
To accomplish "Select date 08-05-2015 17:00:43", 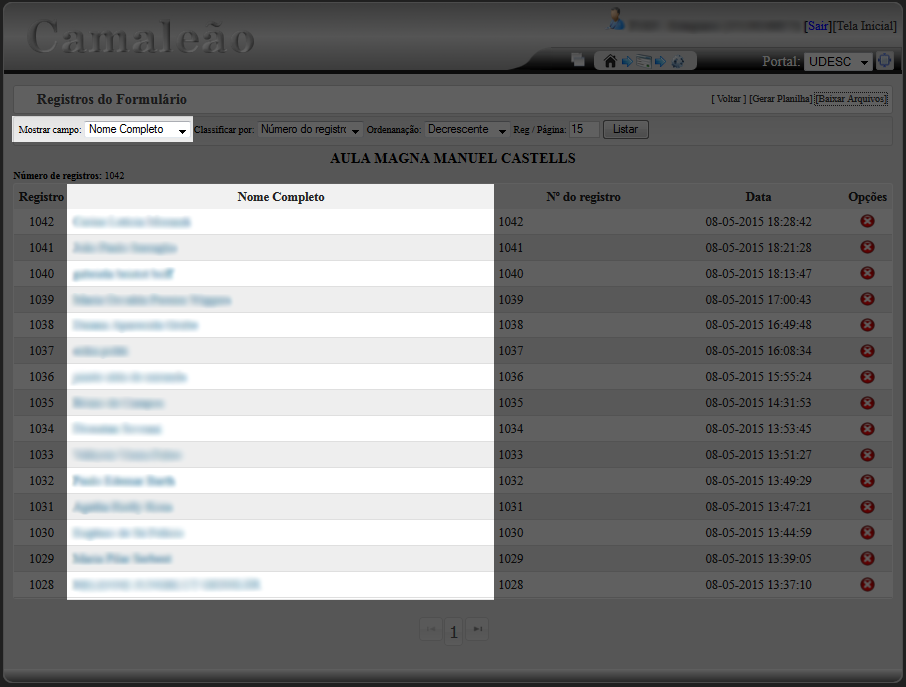I will [x=758, y=300].
